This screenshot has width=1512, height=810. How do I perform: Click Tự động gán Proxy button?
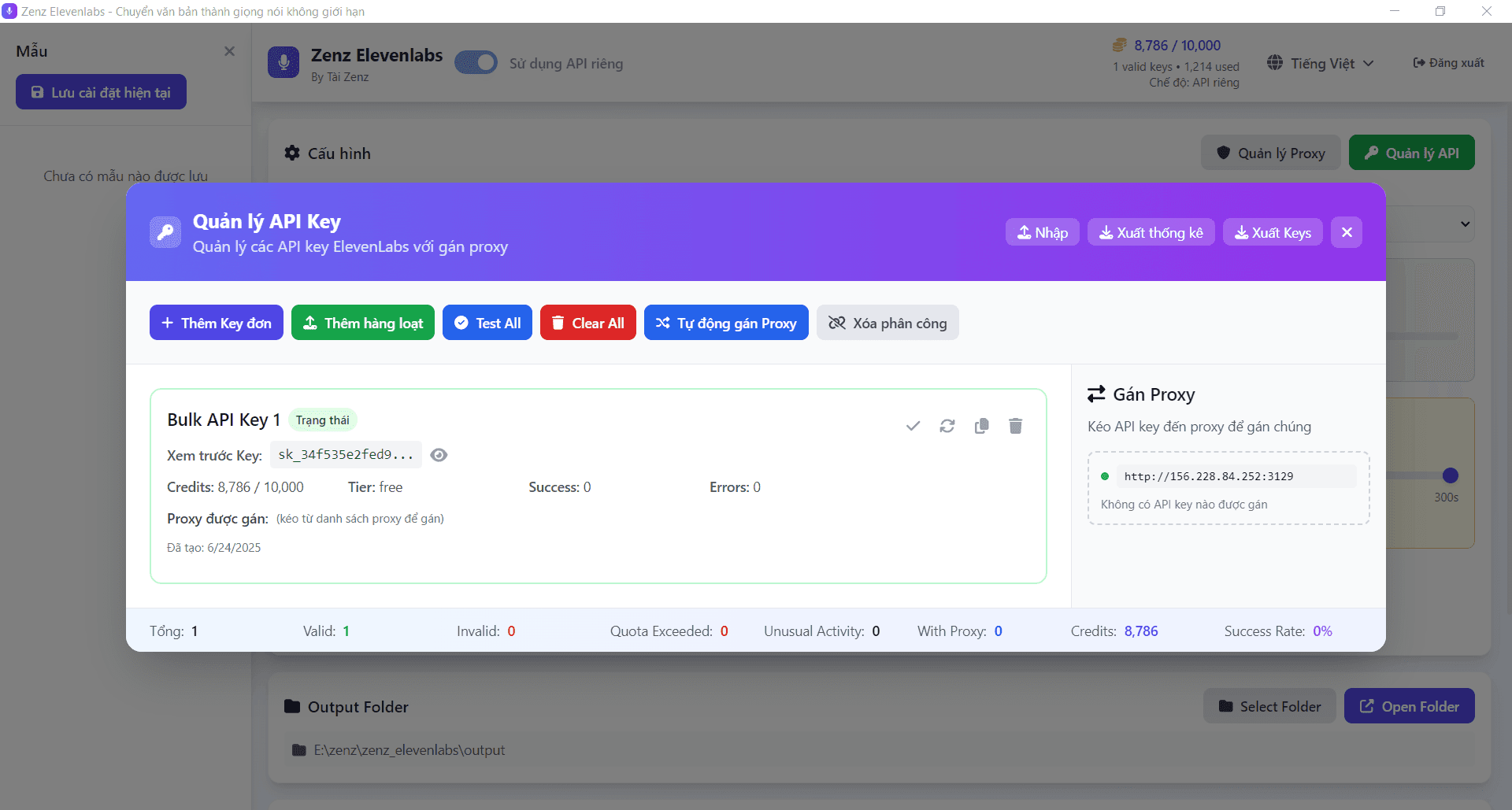(726, 323)
